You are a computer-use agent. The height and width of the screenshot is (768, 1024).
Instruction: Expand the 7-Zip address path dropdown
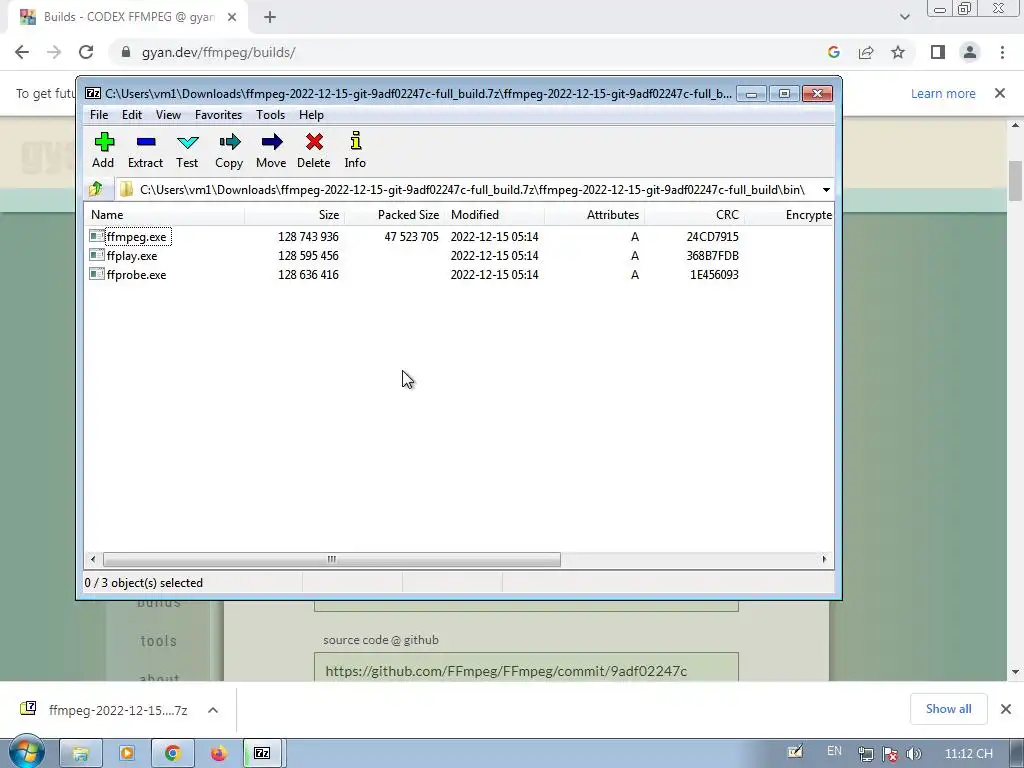pyautogui.click(x=826, y=189)
